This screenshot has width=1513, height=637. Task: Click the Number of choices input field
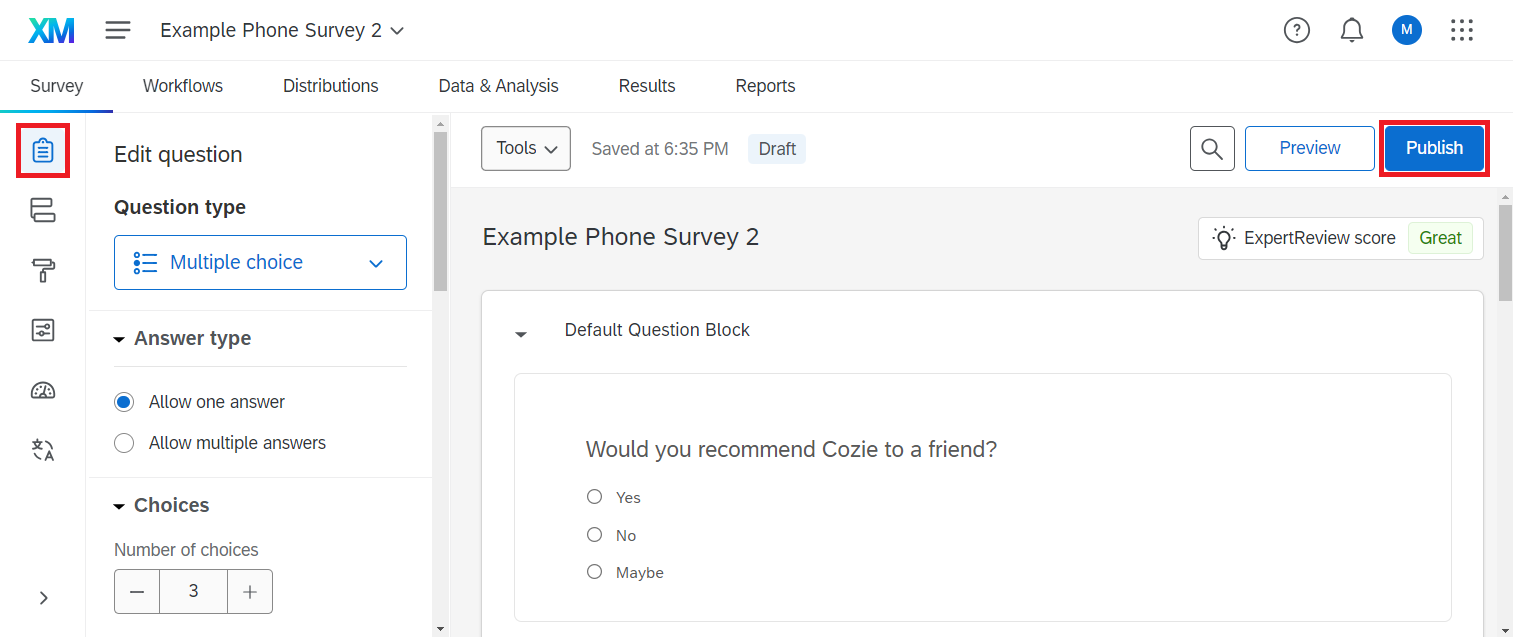pos(193,592)
